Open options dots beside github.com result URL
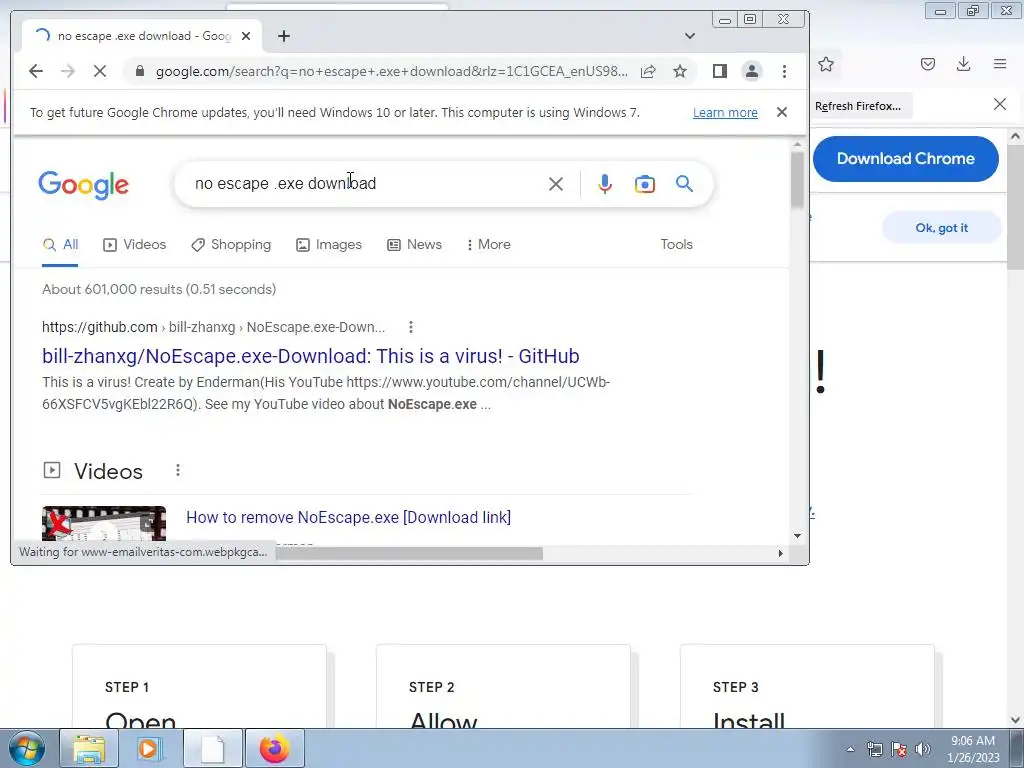Image resolution: width=1024 pixels, height=768 pixels. pos(411,327)
